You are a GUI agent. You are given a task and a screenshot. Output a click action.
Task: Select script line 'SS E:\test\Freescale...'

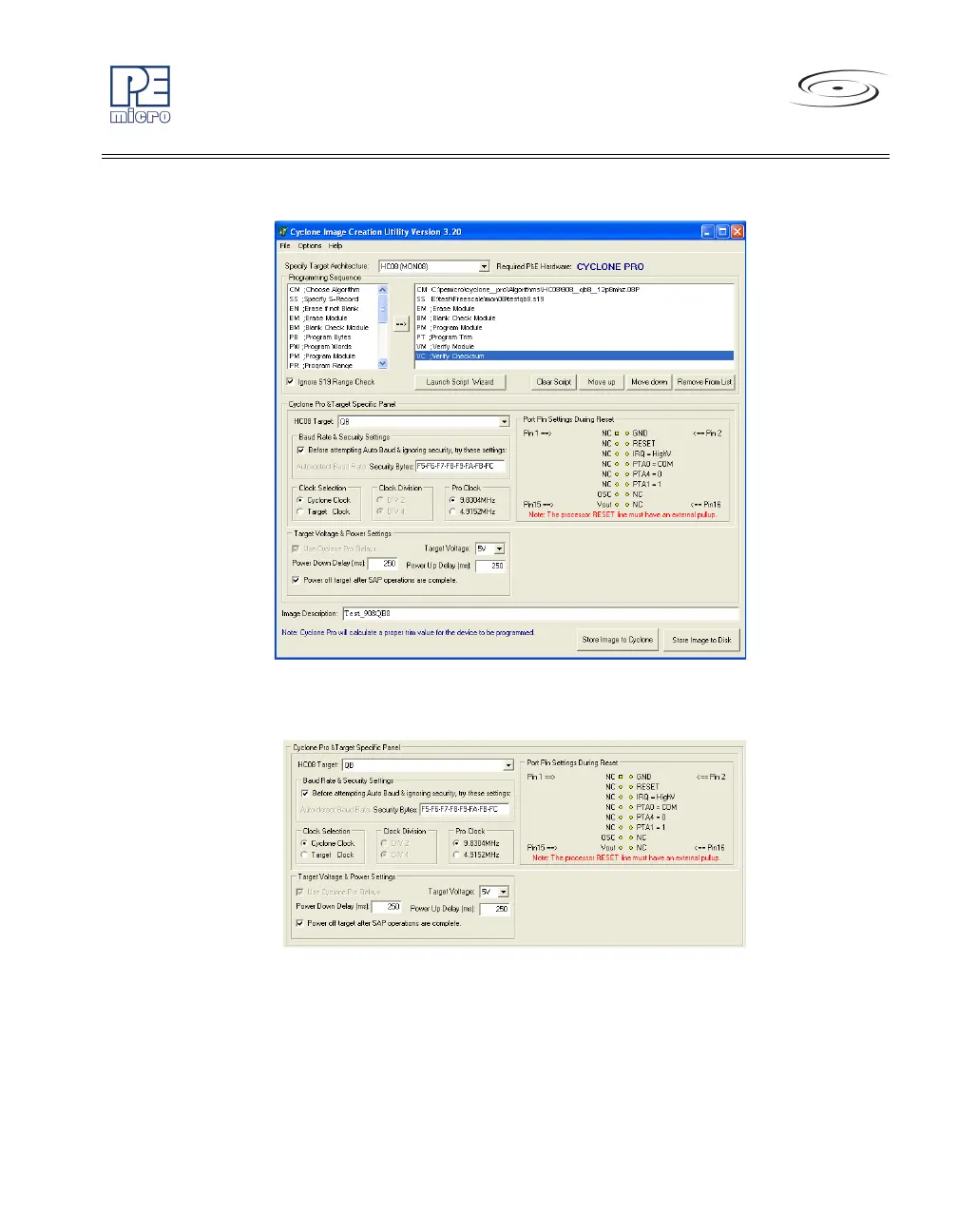click(574, 299)
